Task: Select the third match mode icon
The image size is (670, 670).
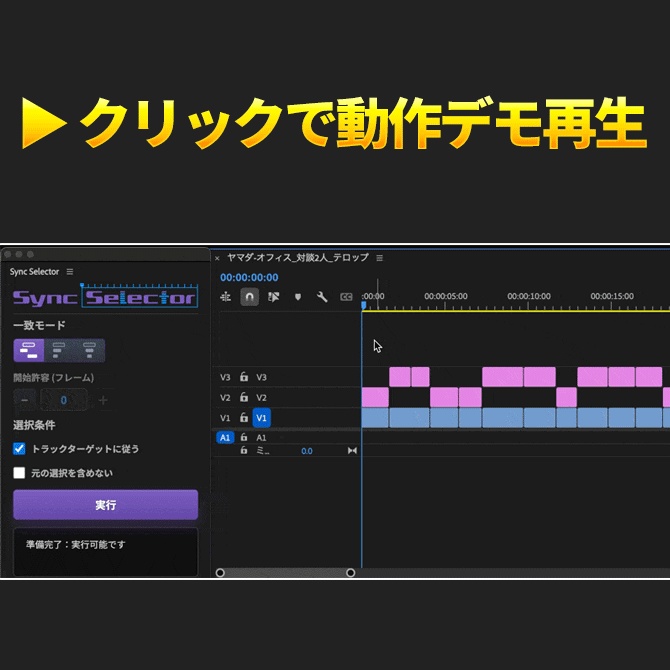Action: point(89,350)
